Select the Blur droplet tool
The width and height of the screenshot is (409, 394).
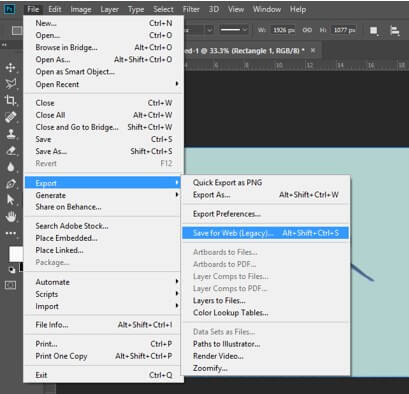pos(11,167)
